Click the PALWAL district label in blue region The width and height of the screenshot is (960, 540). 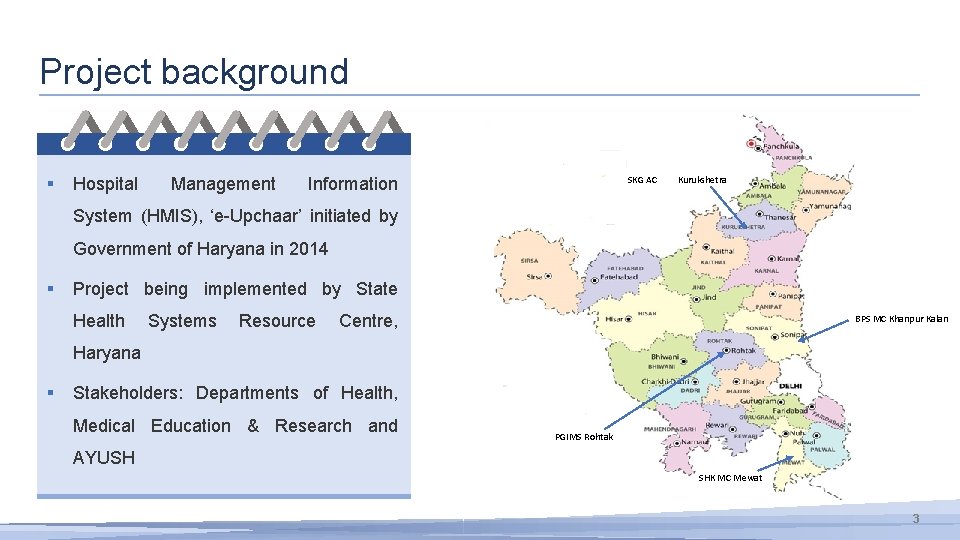coord(823,449)
